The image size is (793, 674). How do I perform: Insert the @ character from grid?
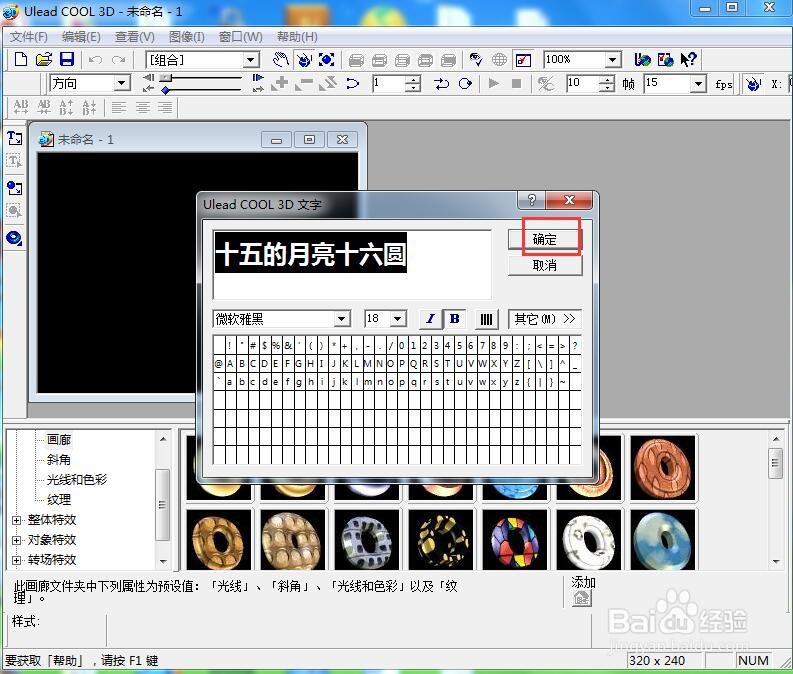click(218, 364)
